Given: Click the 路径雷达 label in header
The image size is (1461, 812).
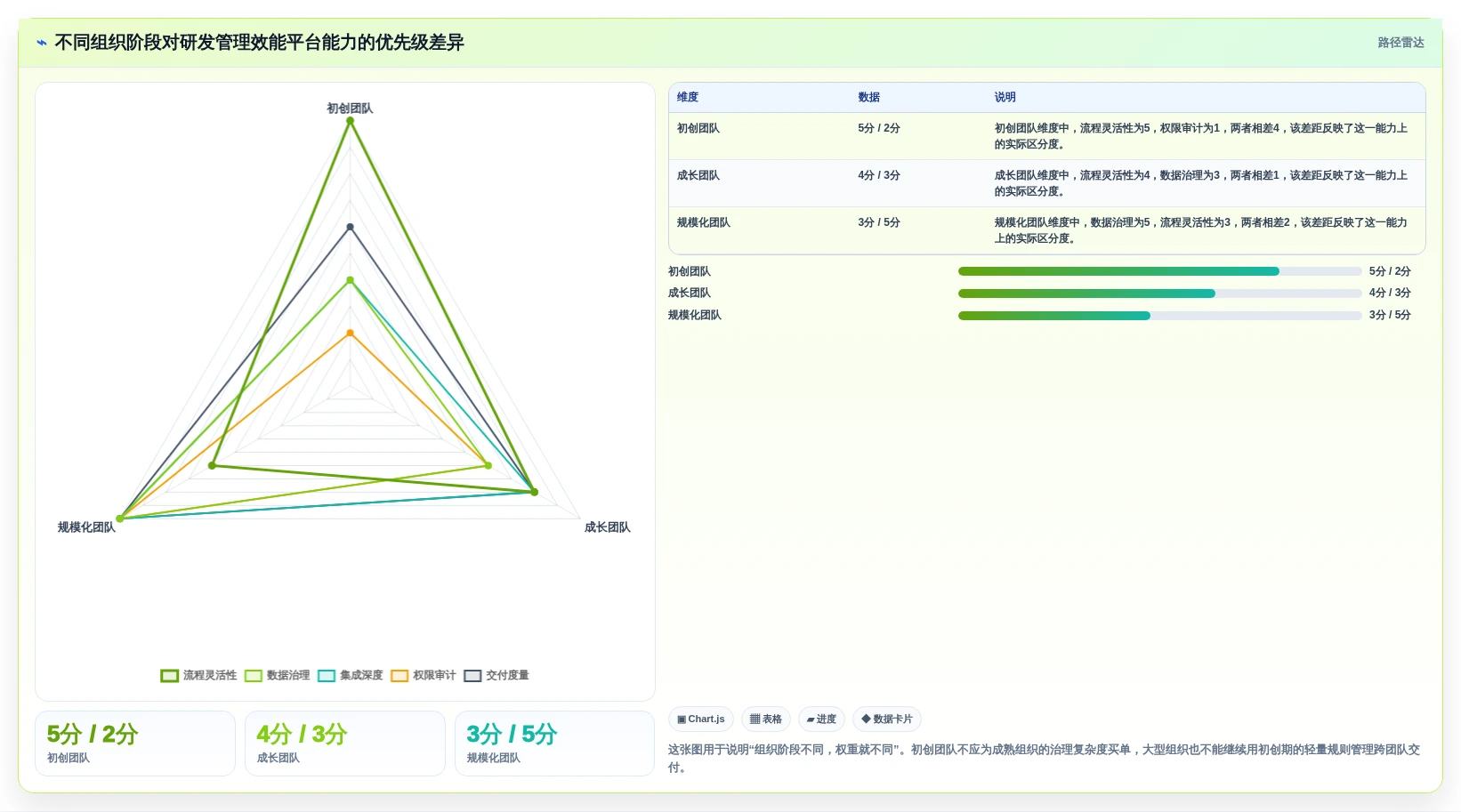Looking at the screenshot, I should coord(1400,43).
